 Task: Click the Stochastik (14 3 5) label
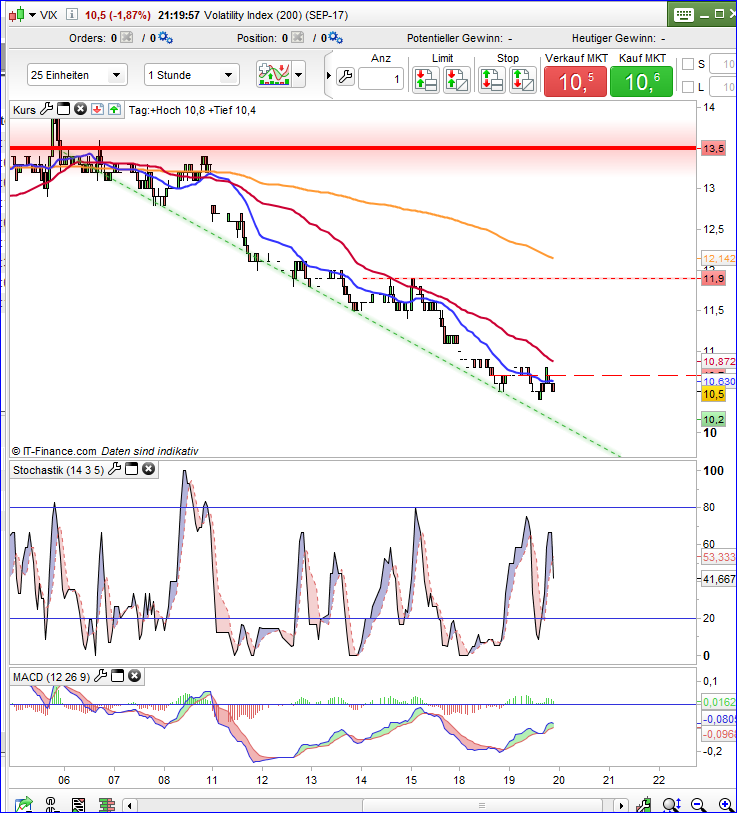[x=58, y=470]
